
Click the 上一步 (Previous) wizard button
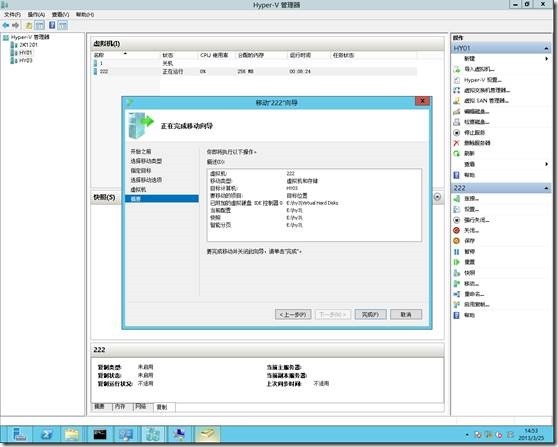(293, 315)
